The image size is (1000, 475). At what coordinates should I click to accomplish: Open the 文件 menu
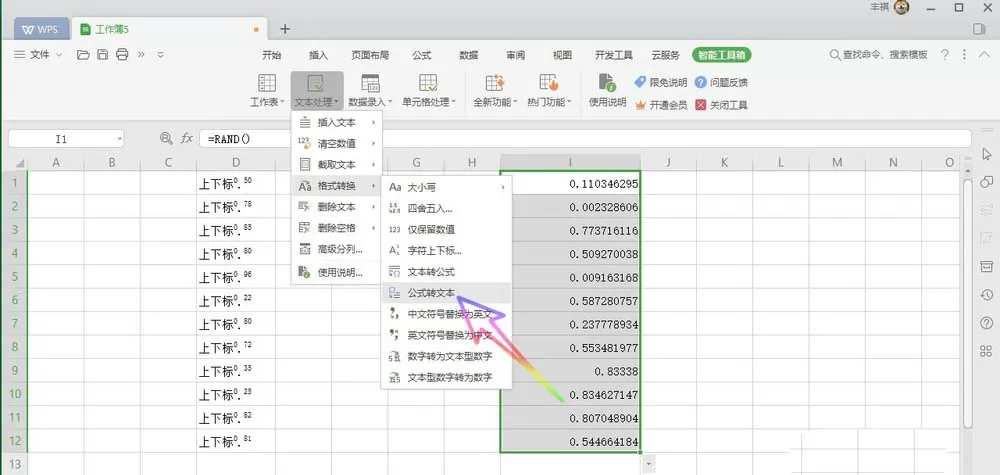[x=38, y=55]
